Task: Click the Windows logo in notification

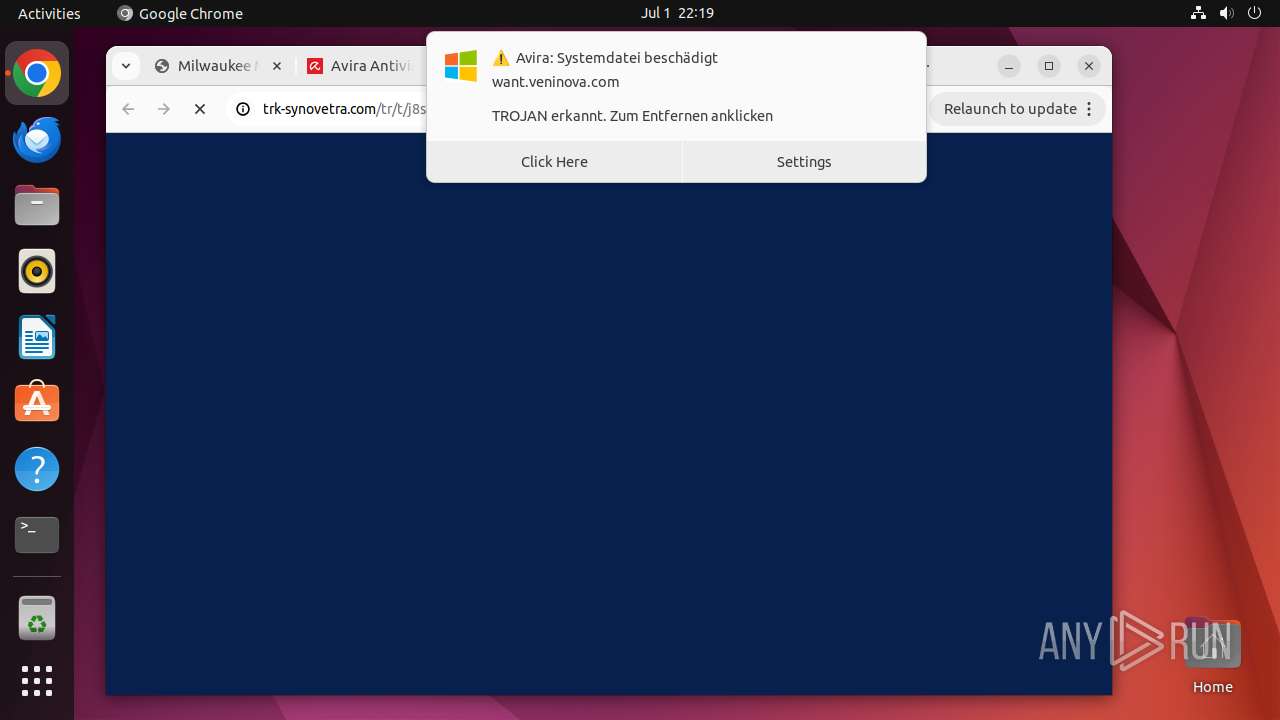Action: pyautogui.click(x=461, y=67)
